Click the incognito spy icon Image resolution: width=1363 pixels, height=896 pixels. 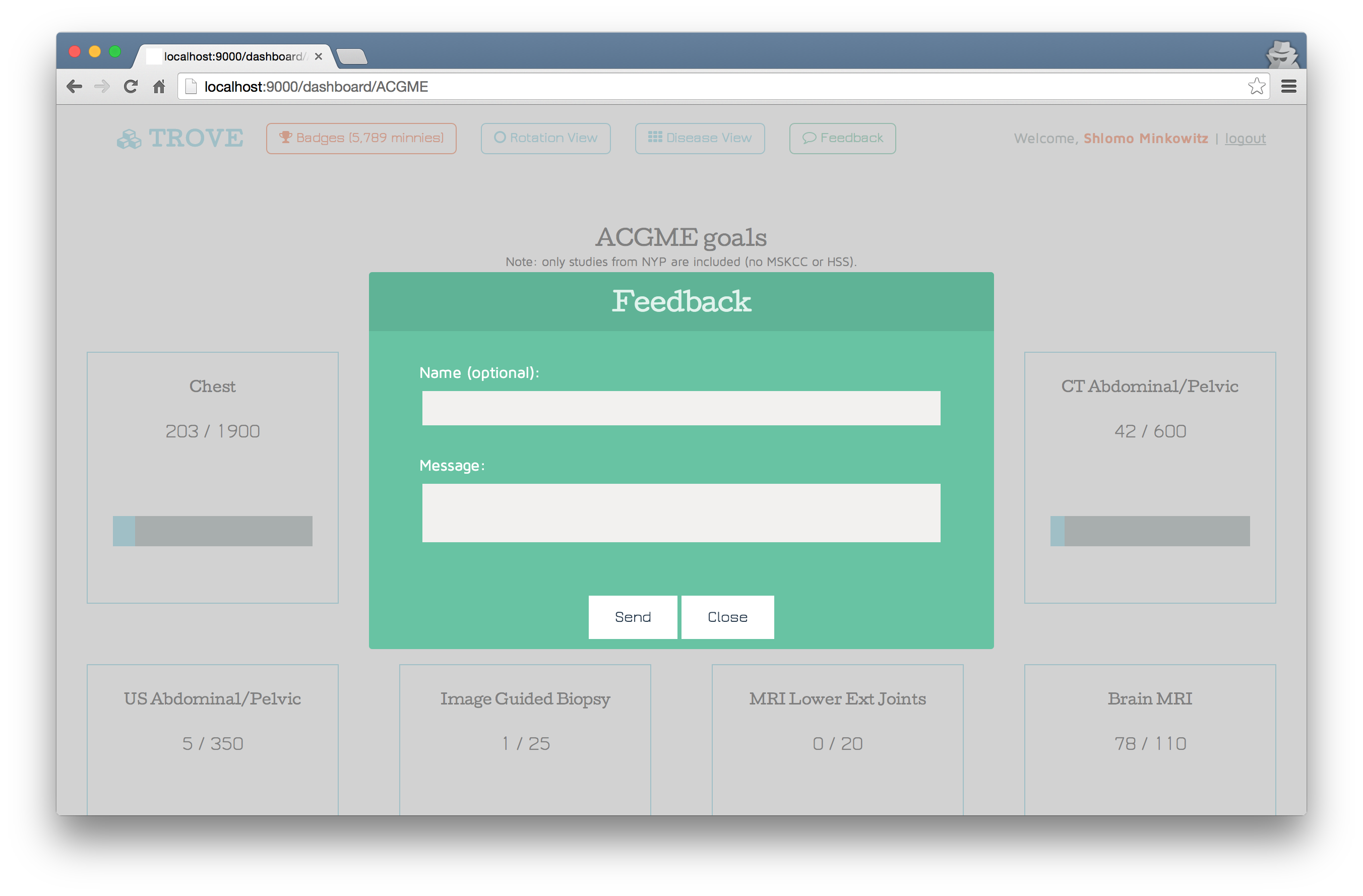click(x=1282, y=55)
